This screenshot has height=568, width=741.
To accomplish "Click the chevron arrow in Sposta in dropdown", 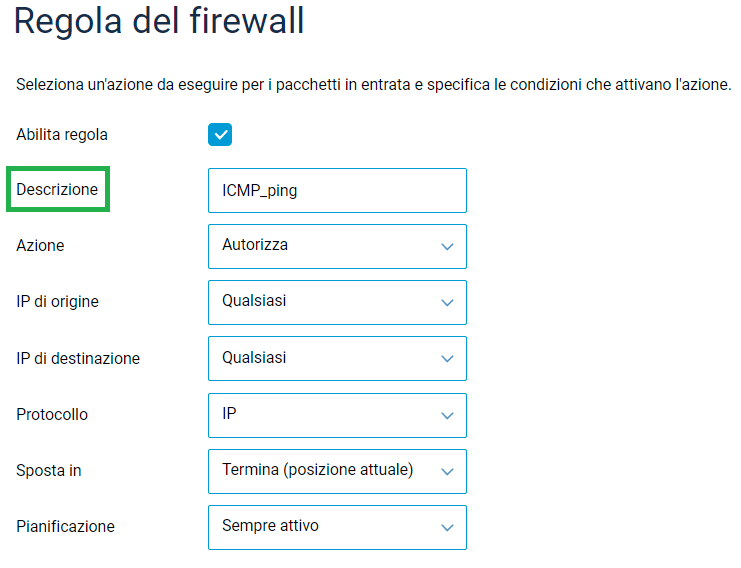I will point(447,471).
